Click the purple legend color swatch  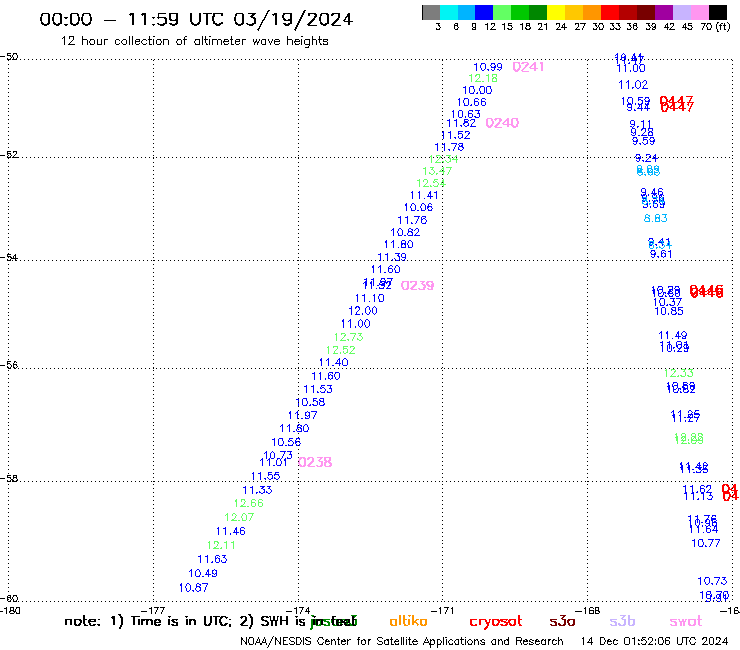click(x=664, y=12)
